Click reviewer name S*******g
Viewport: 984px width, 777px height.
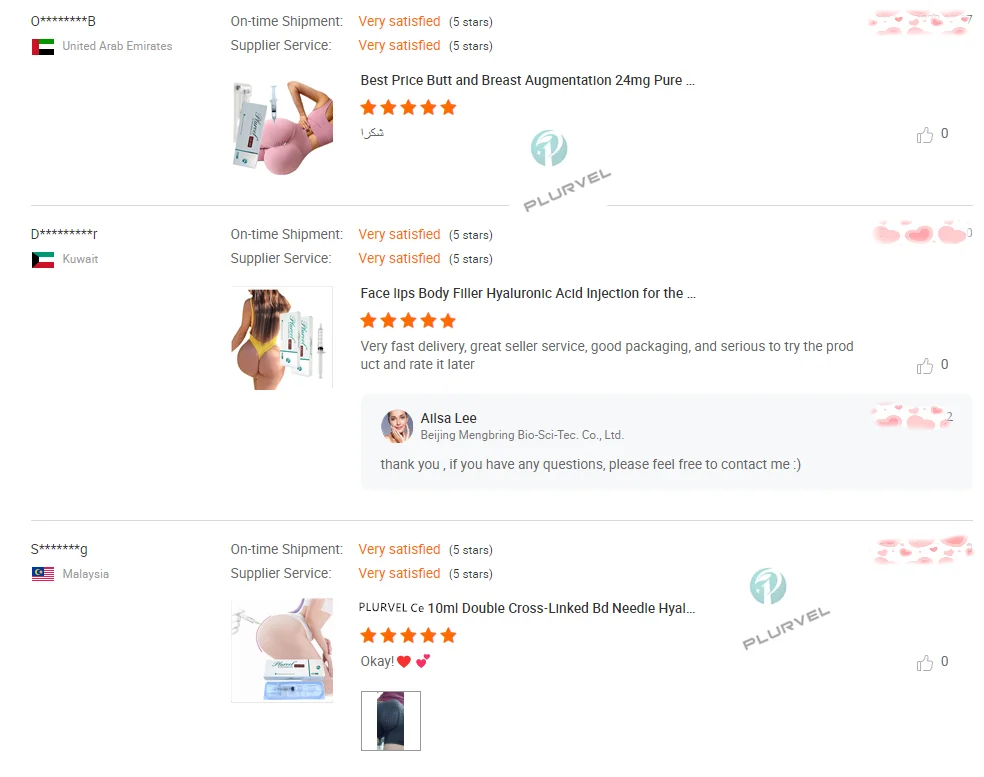[x=59, y=549]
